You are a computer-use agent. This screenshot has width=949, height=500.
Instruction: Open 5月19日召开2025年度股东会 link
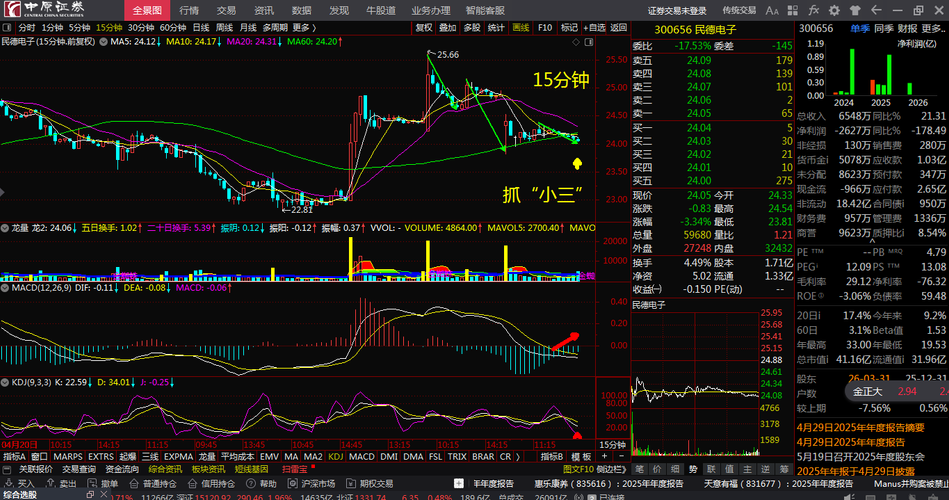tap(861, 456)
